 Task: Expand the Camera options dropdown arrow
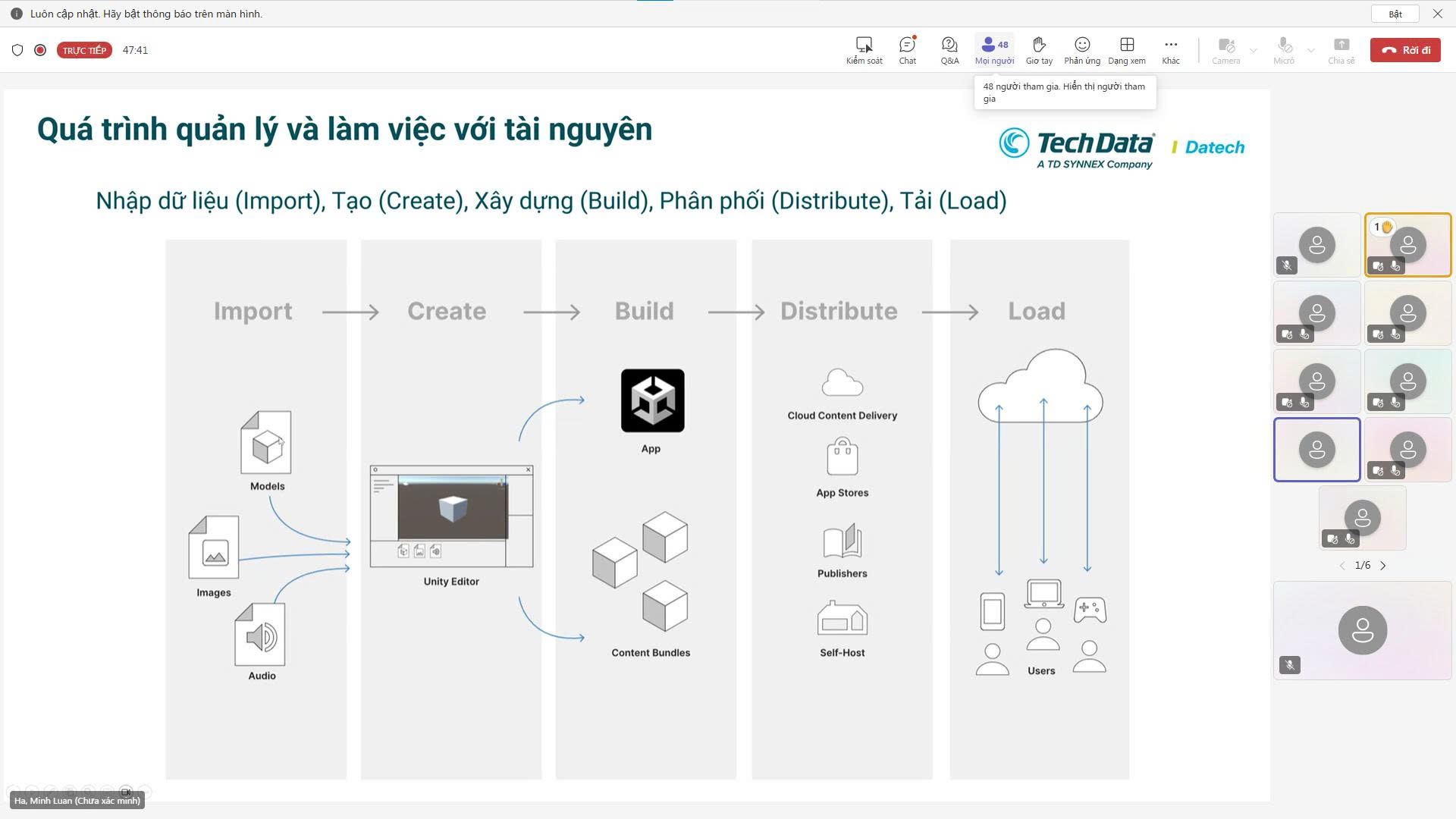pyautogui.click(x=1254, y=51)
